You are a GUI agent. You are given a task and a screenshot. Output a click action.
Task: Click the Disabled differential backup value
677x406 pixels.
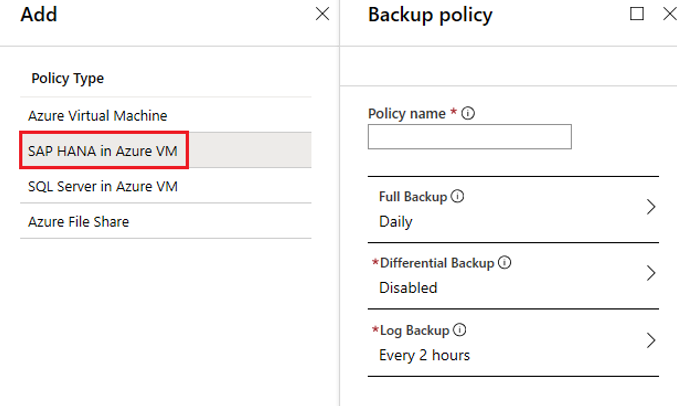point(408,288)
